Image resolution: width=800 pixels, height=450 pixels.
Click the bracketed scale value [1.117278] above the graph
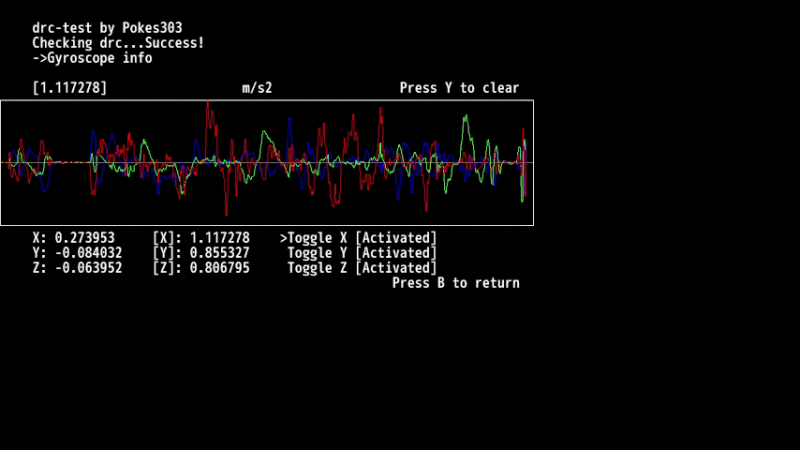70,88
